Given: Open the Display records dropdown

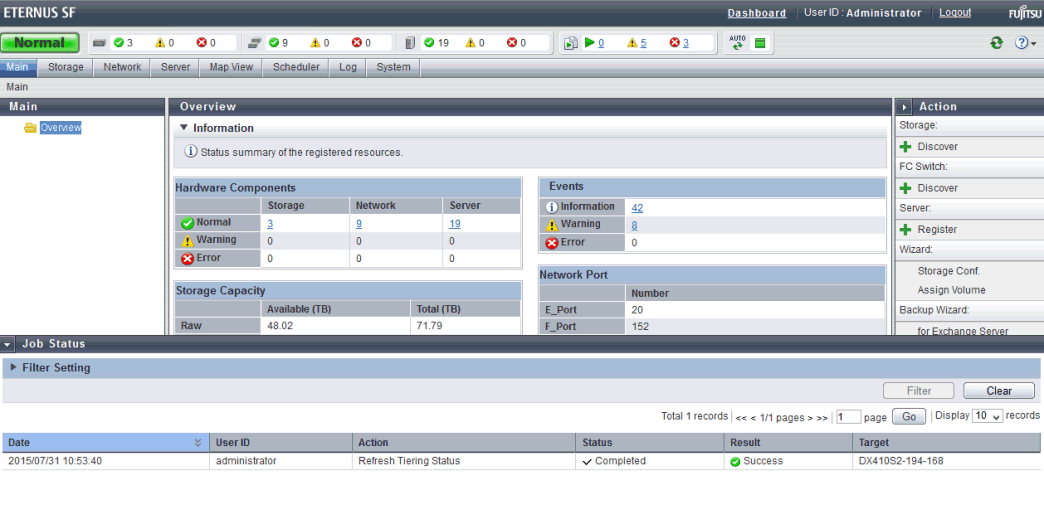Looking at the screenshot, I should click(987, 416).
